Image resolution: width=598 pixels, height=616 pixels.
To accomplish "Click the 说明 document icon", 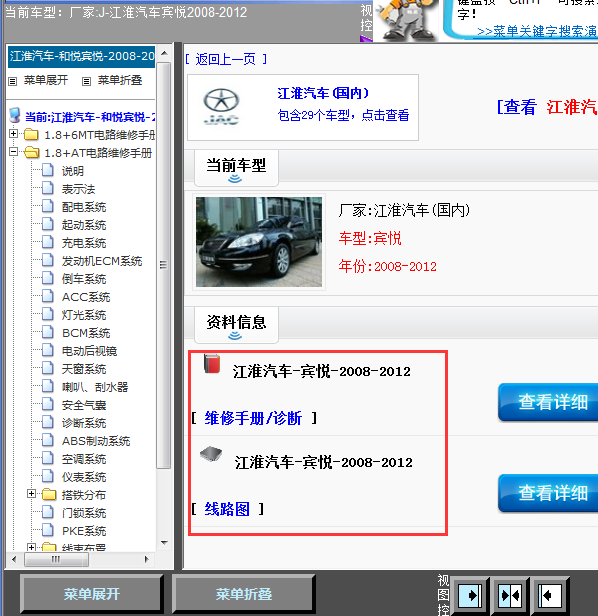I will pos(48,170).
